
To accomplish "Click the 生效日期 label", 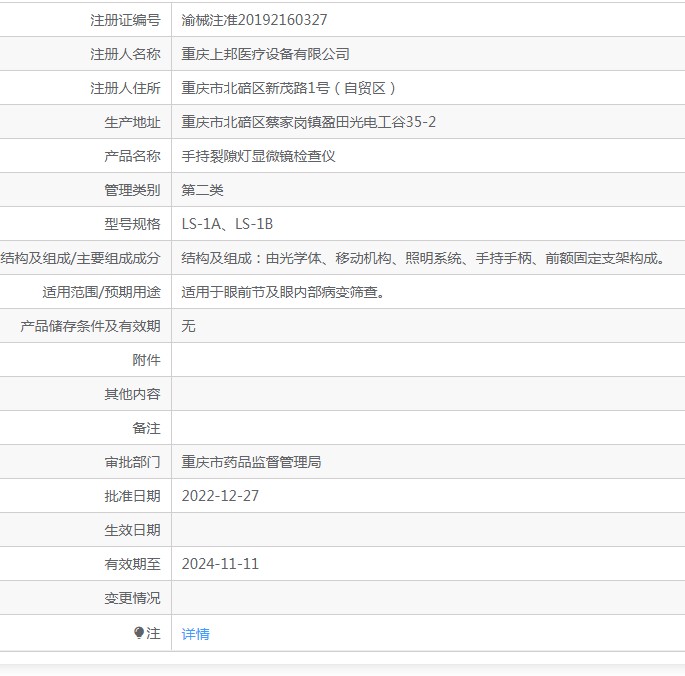I will click(x=132, y=530).
